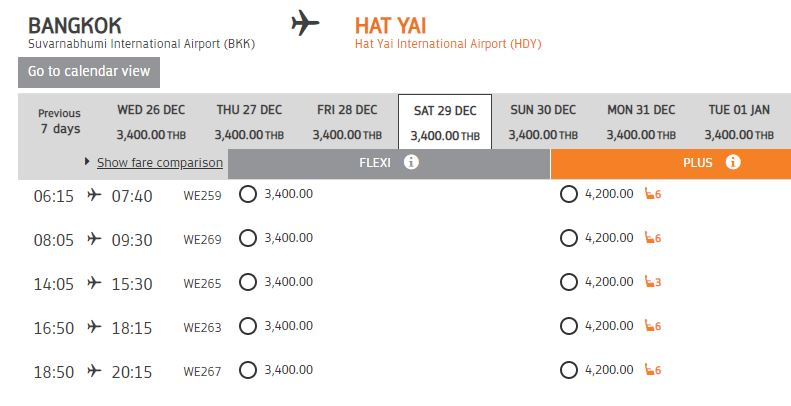791x406 pixels.
Task: Expand the Show fare comparison section
Action: coord(159,162)
